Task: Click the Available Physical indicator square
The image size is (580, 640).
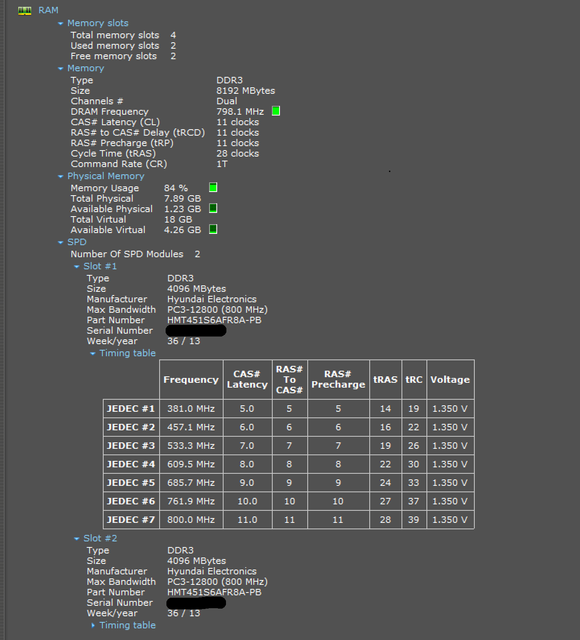Action: coord(213,208)
